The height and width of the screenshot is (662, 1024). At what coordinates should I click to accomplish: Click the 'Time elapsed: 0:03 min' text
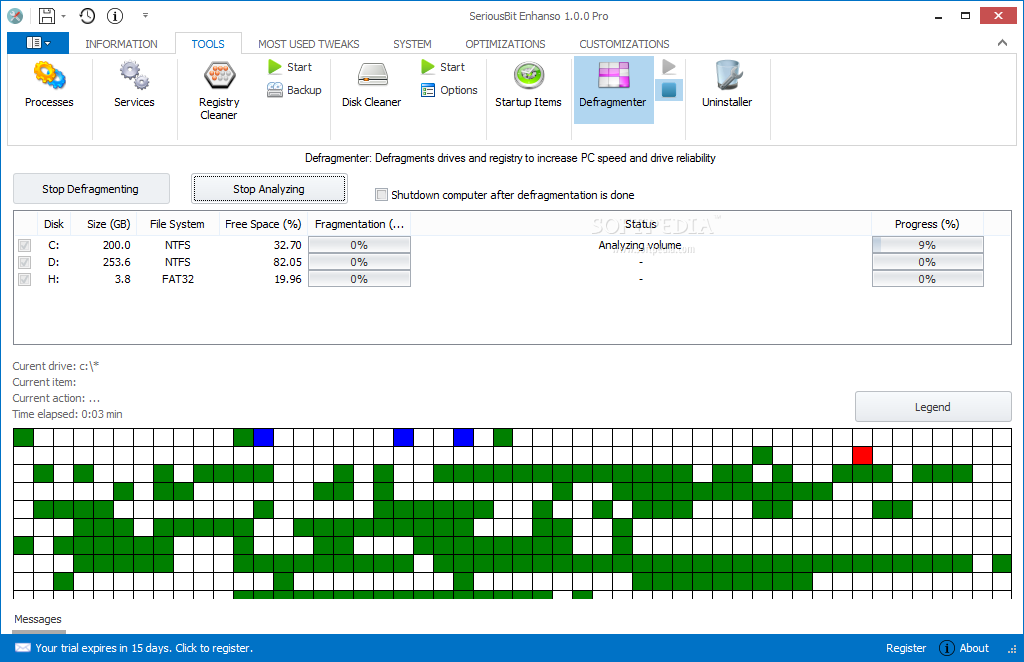click(67, 414)
